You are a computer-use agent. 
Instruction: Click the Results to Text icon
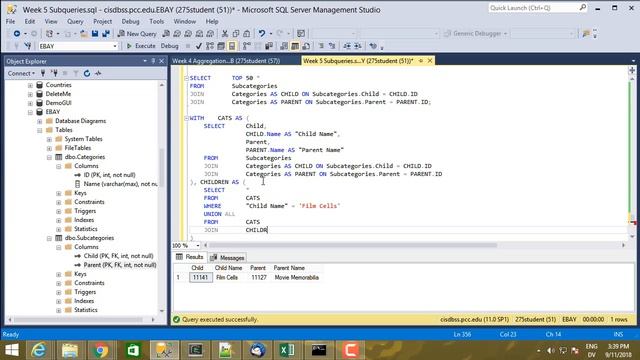tap(284, 46)
